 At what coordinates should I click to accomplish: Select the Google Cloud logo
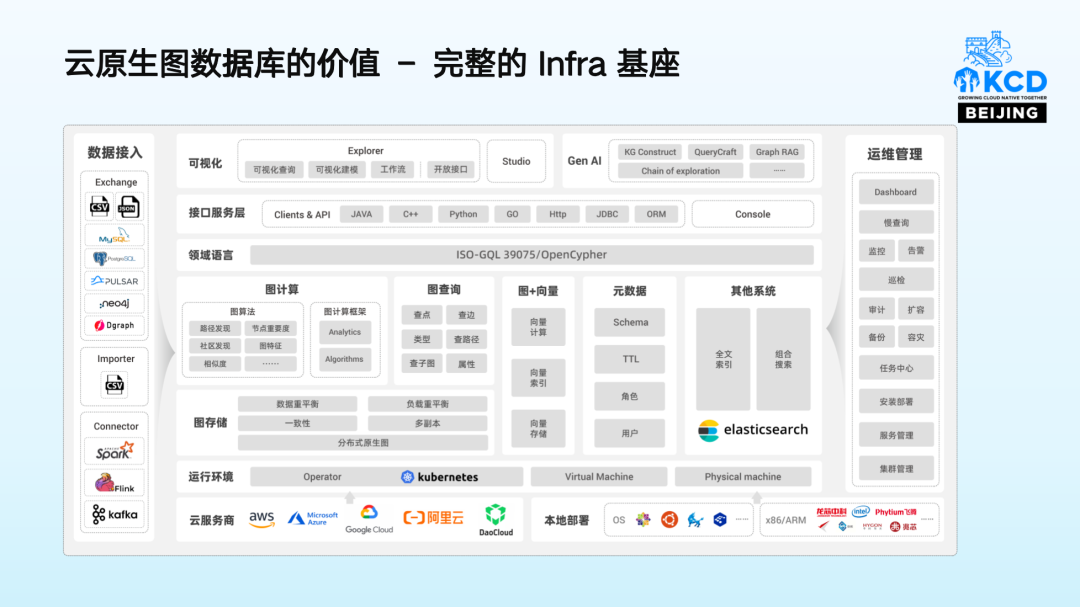pyautogui.click(x=369, y=519)
